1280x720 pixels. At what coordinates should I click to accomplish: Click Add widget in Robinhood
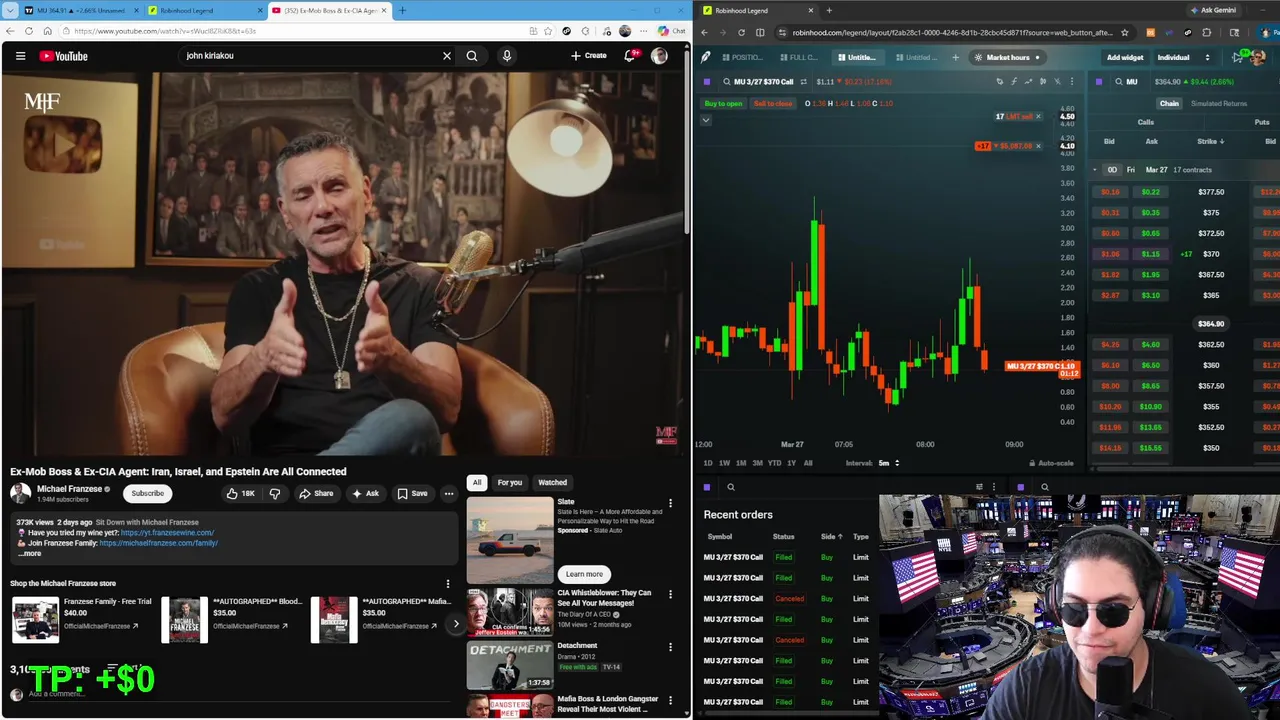coord(1125,57)
